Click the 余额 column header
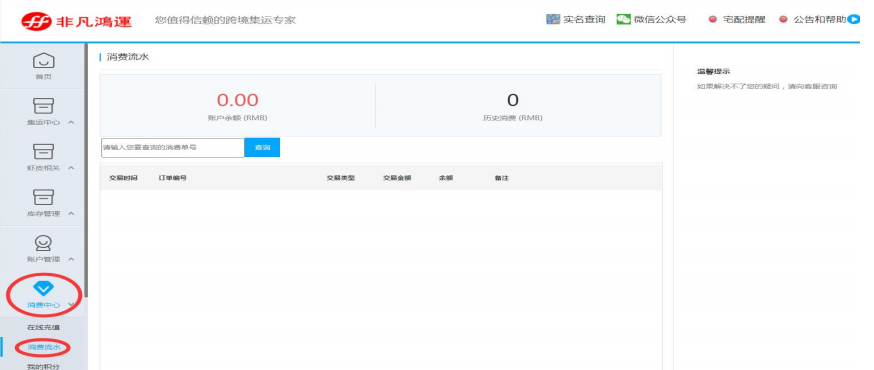The height and width of the screenshot is (370, 874). click(x=446, y=178)
